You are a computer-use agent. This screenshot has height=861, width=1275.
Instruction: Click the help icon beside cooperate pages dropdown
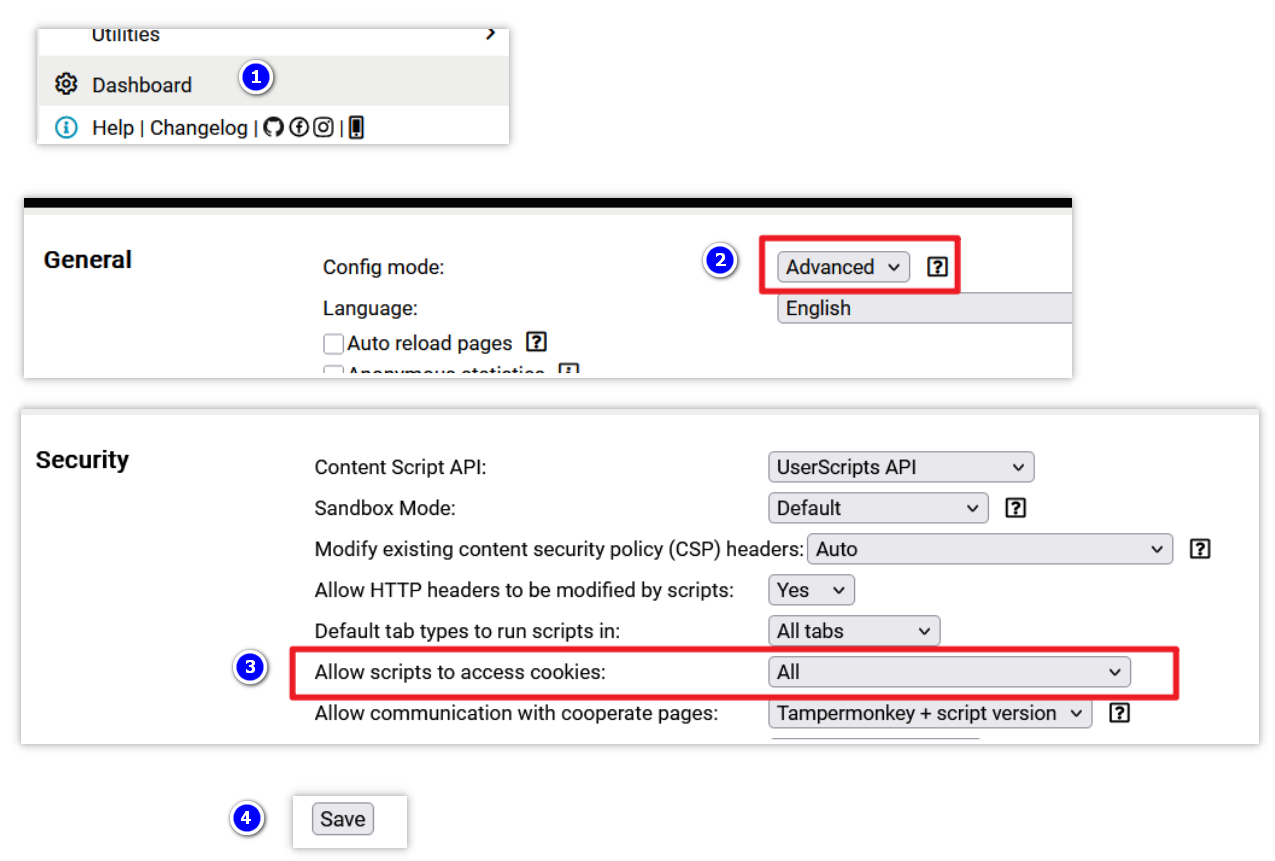pyautogui.click(x=1120, y=713)
